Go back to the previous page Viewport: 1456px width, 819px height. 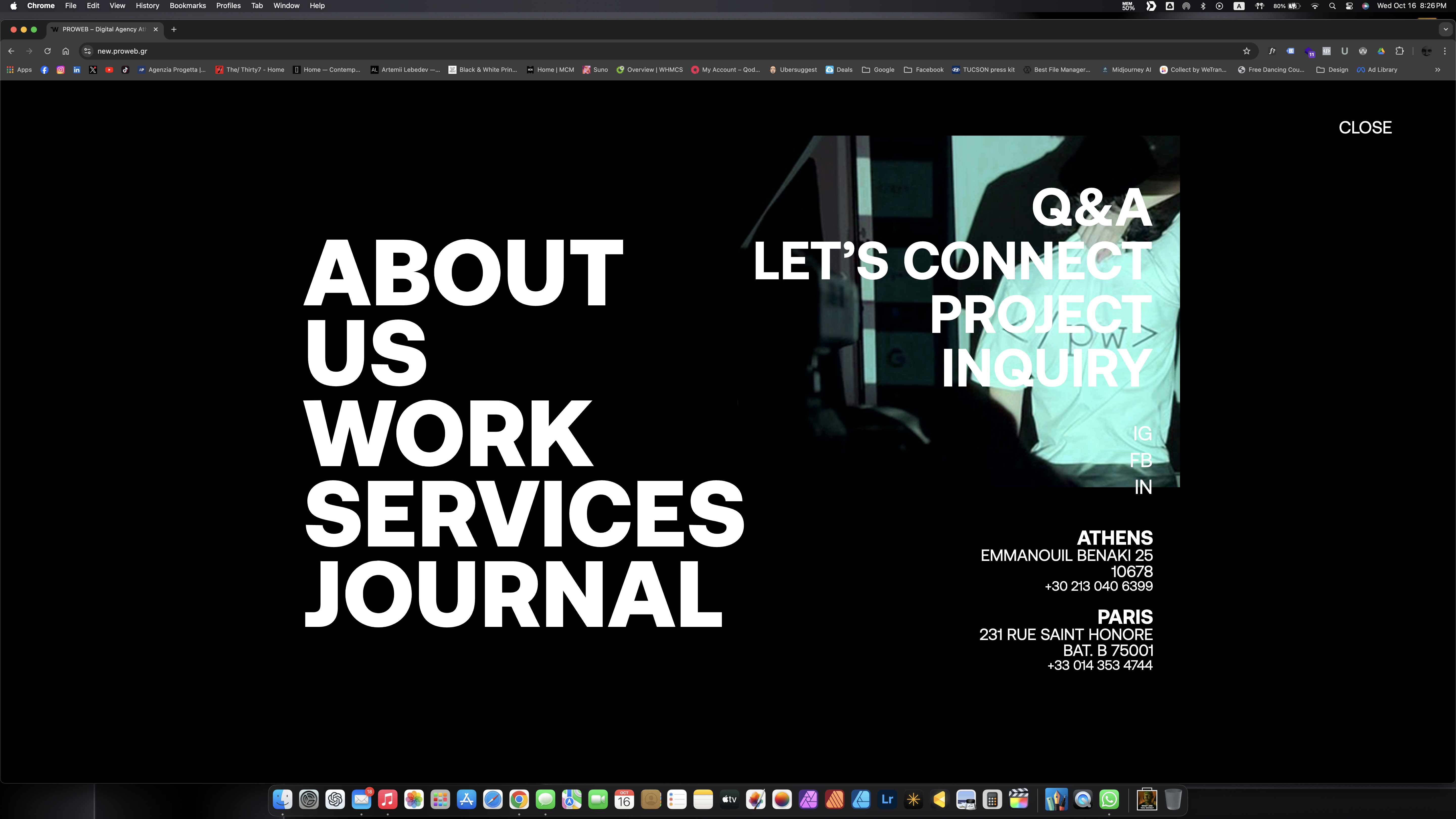(11, 51)
